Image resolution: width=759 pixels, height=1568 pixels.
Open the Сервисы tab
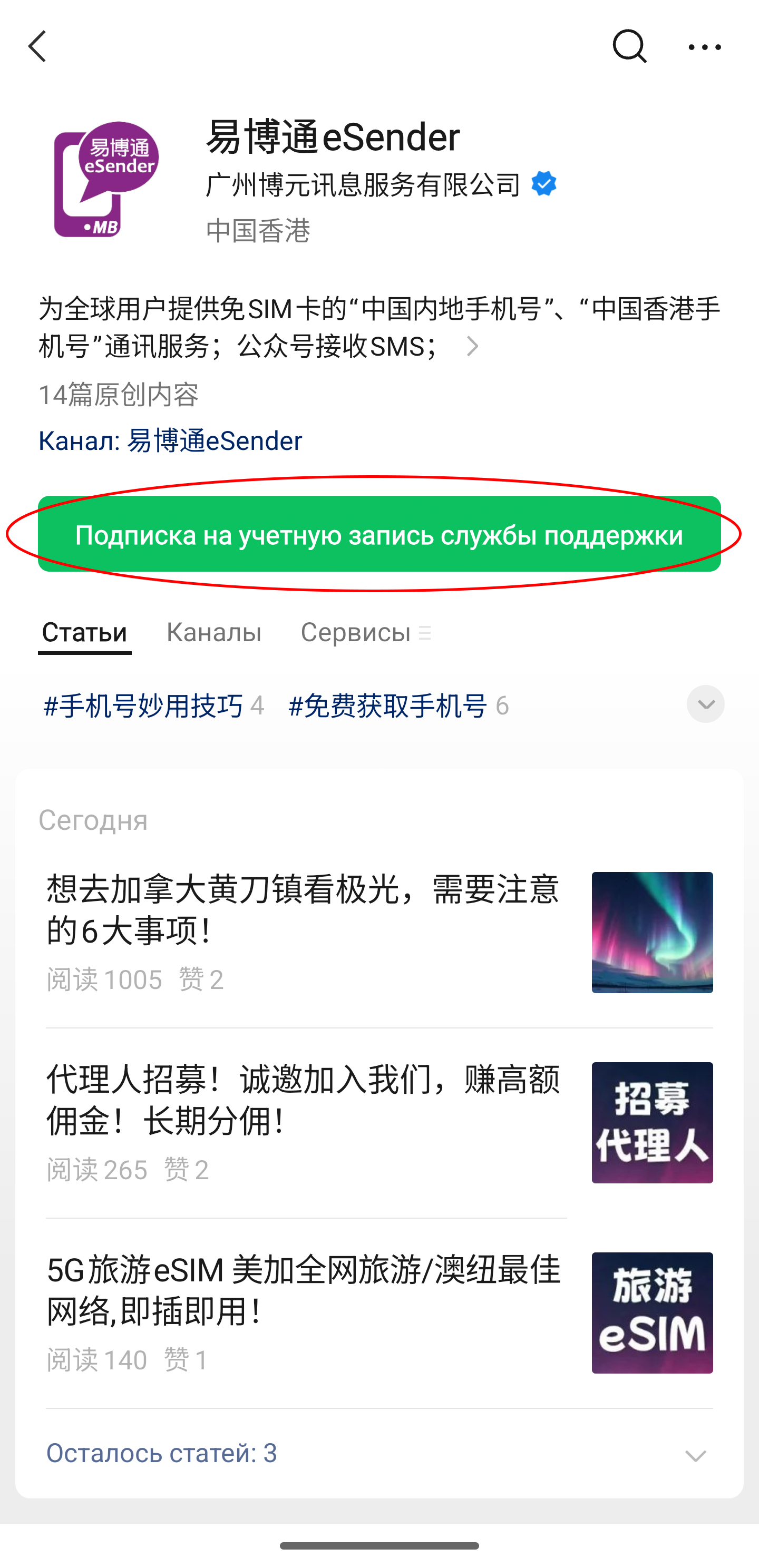click(365, 632)
